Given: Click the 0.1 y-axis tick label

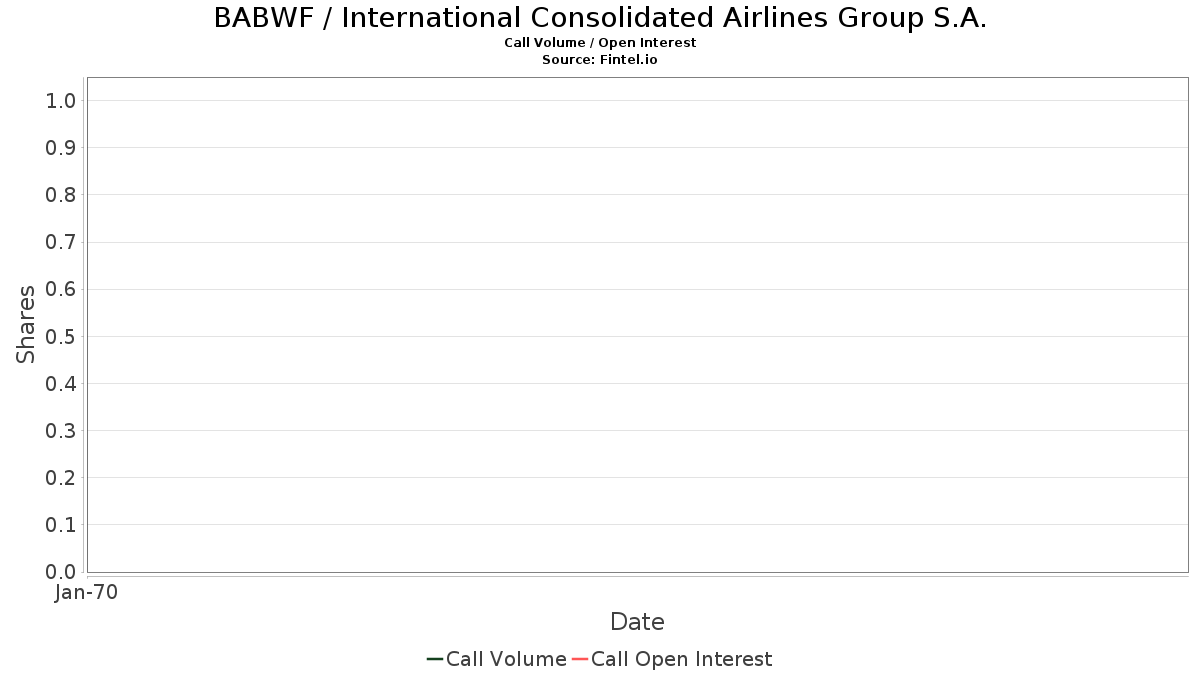Looking at the screenshot, I should point(61,525).
